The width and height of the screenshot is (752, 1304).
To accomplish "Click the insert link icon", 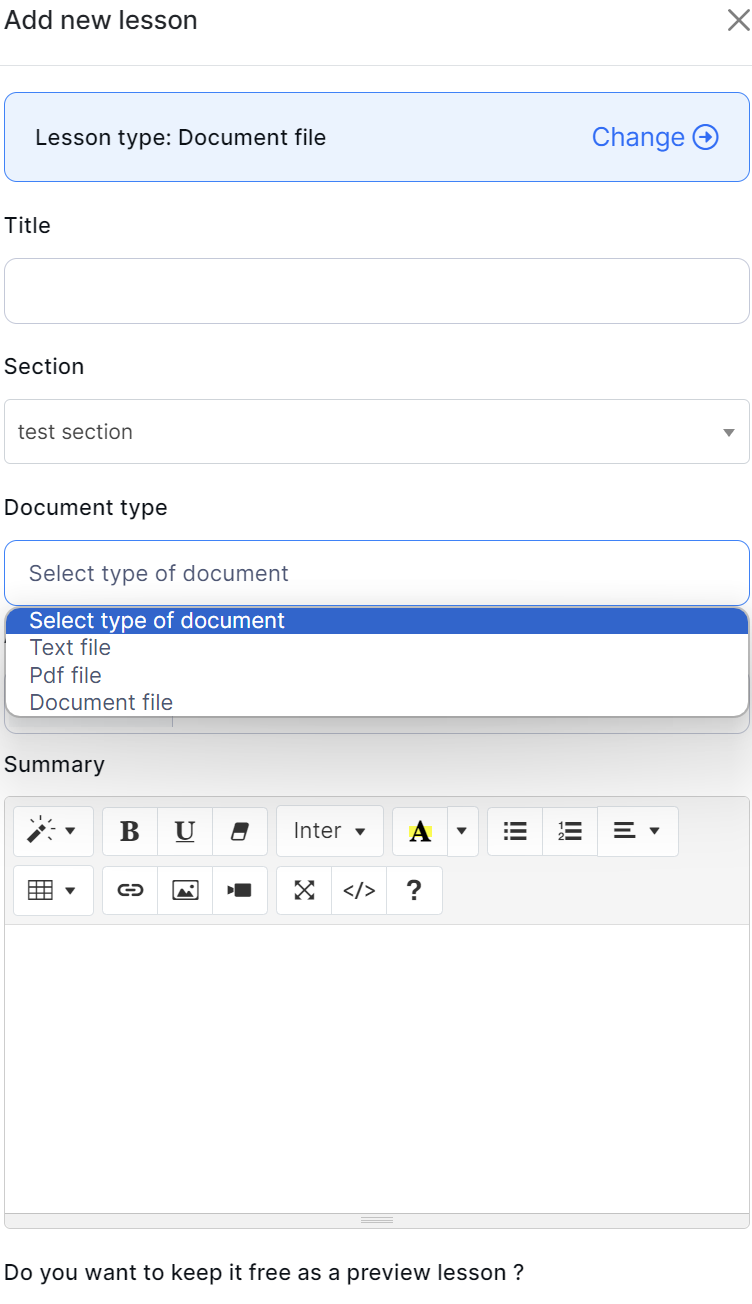I will tap(130, 890).
